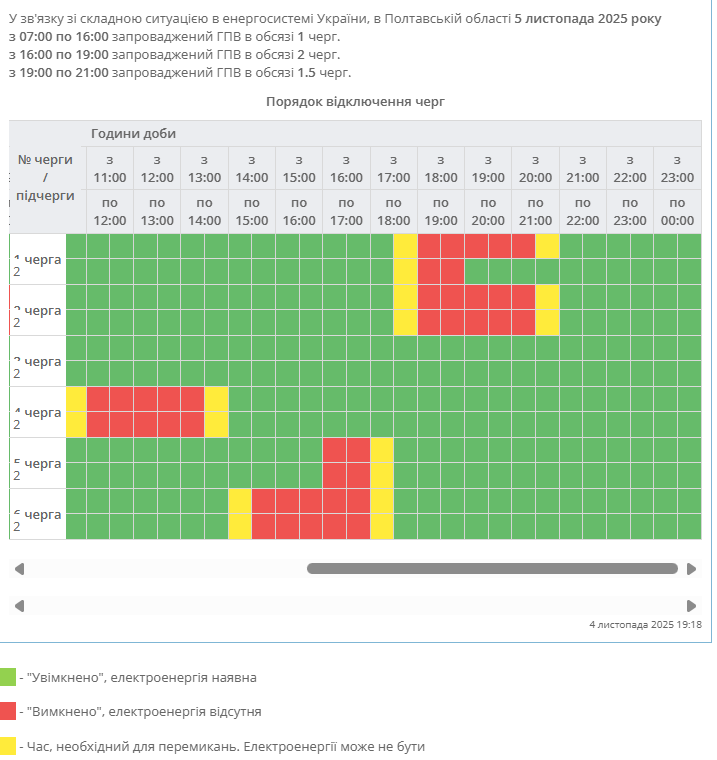Image resolution: width=717 pixels, height=760 pixels.
Task: Click the red "Вимкнено" legend swatch
Action: (x=8, y=711)
